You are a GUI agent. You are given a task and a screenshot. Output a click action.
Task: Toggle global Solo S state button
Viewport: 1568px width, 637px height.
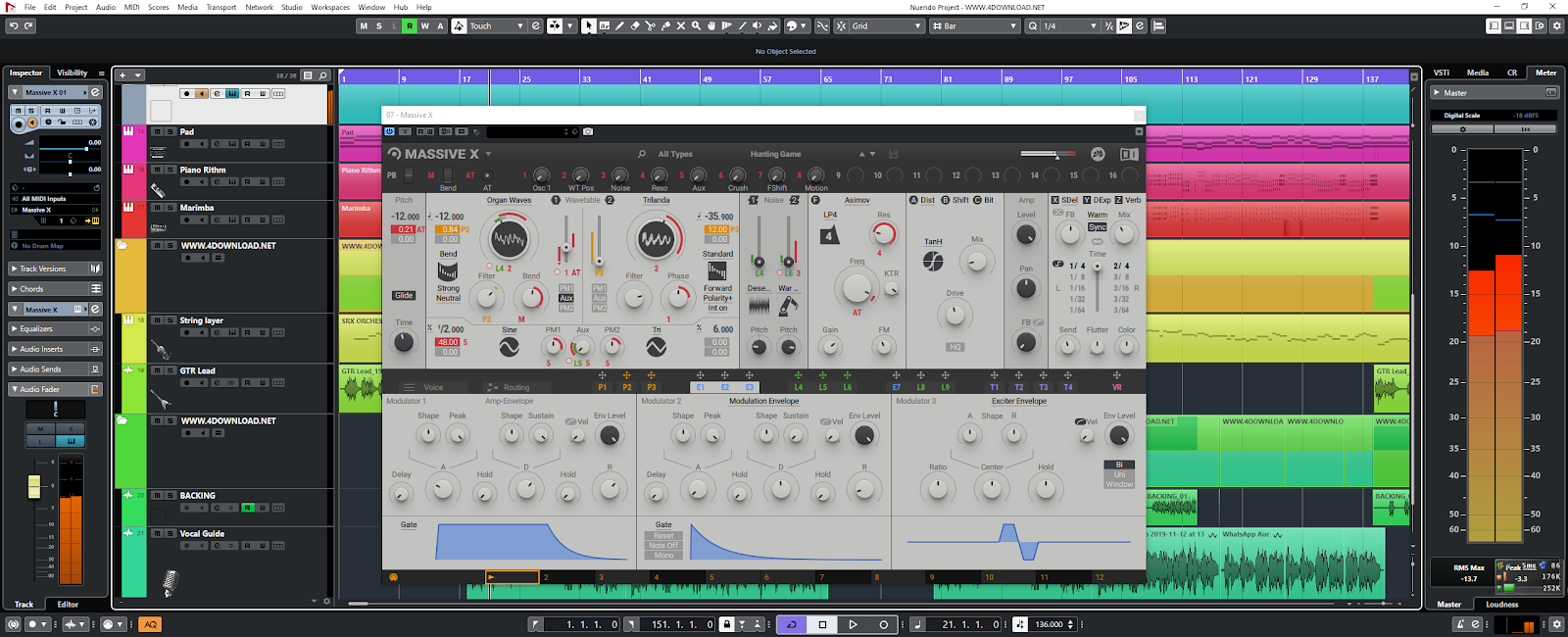[379, 26]
